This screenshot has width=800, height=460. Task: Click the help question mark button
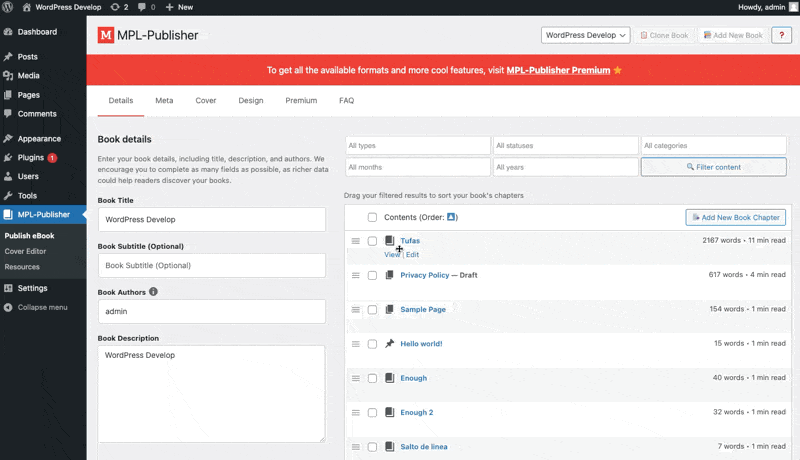pos(781,35)
